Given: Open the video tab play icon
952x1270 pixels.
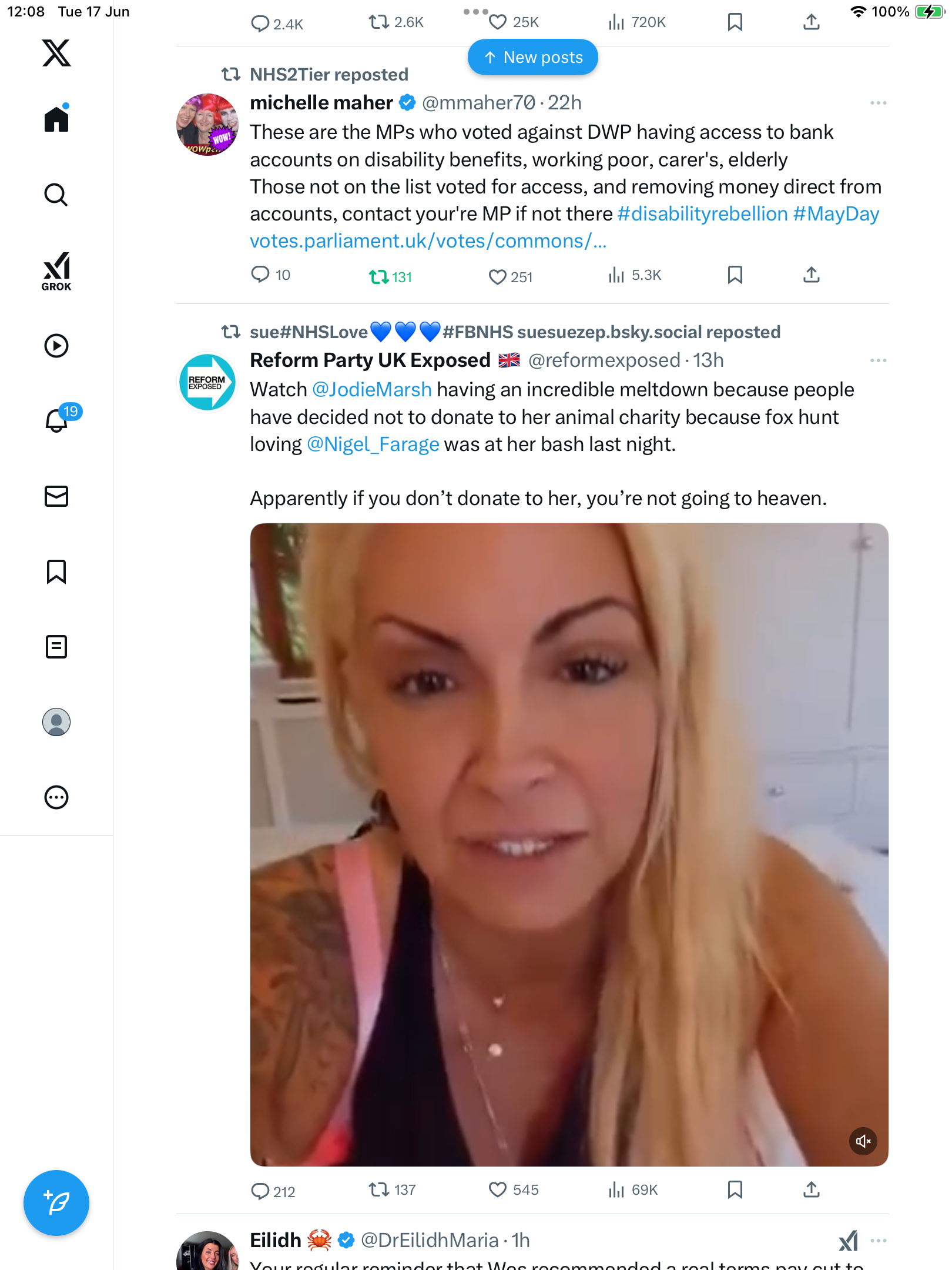Looking at the screenshot, I should pos(56,346).
